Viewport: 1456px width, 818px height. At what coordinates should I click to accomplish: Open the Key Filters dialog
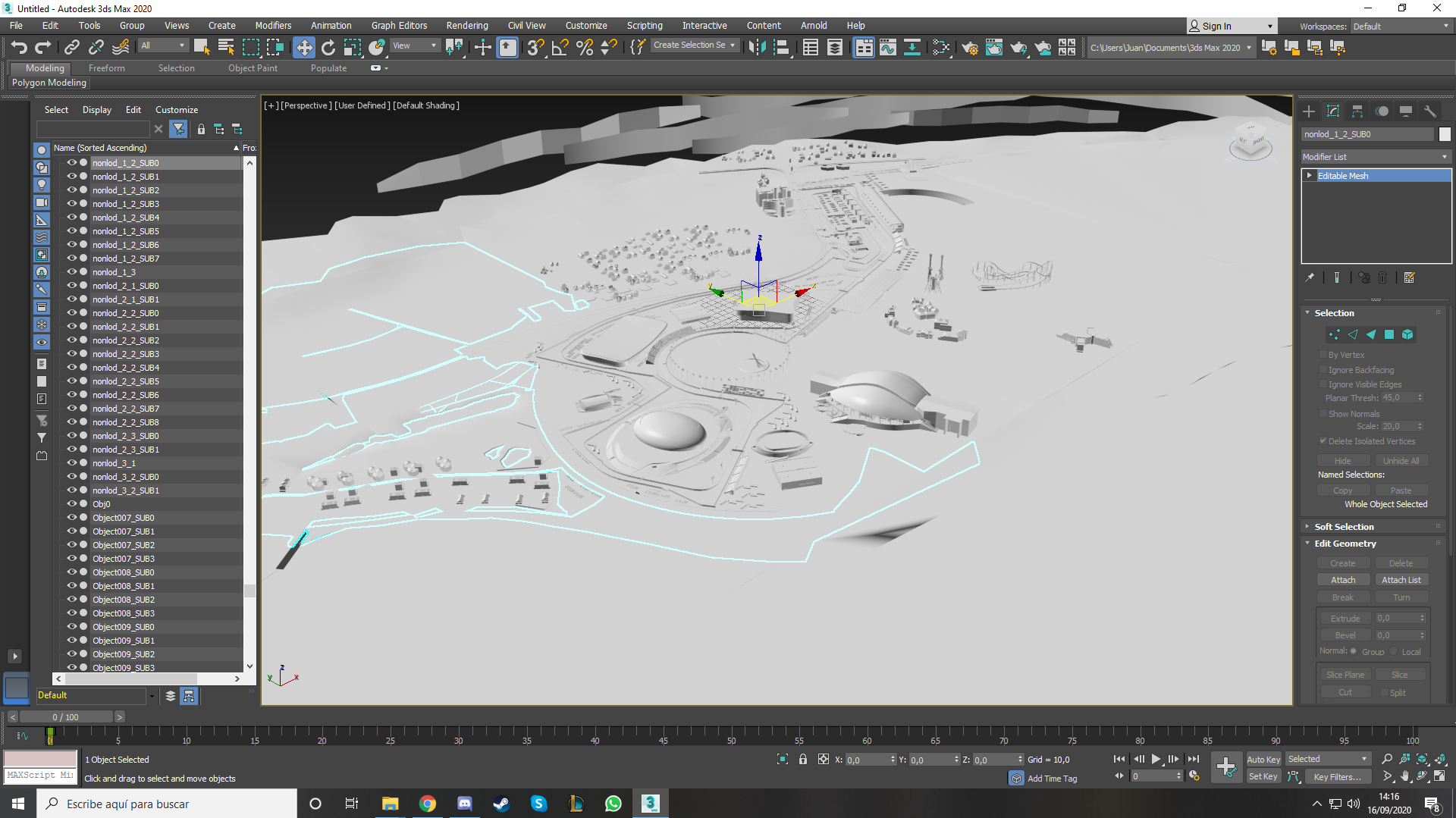point(1338,776)
